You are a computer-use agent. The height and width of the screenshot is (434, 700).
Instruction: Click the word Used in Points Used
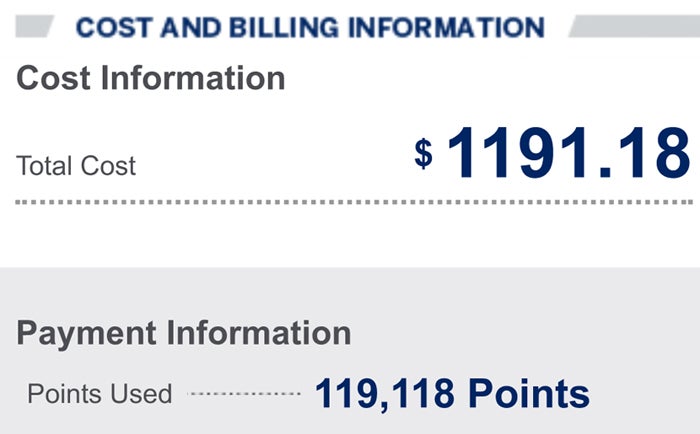141,394
